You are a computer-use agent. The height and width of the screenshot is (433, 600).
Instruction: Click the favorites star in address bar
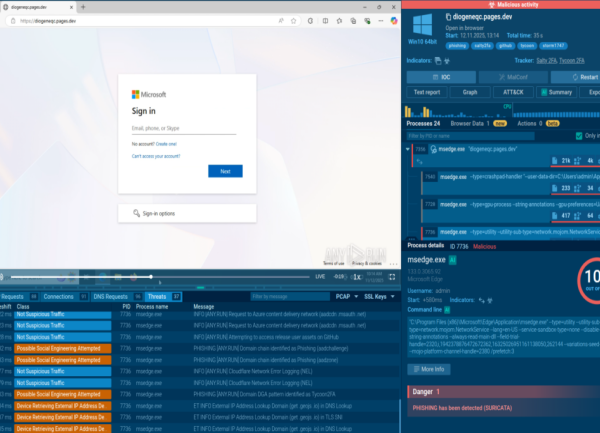293,21
